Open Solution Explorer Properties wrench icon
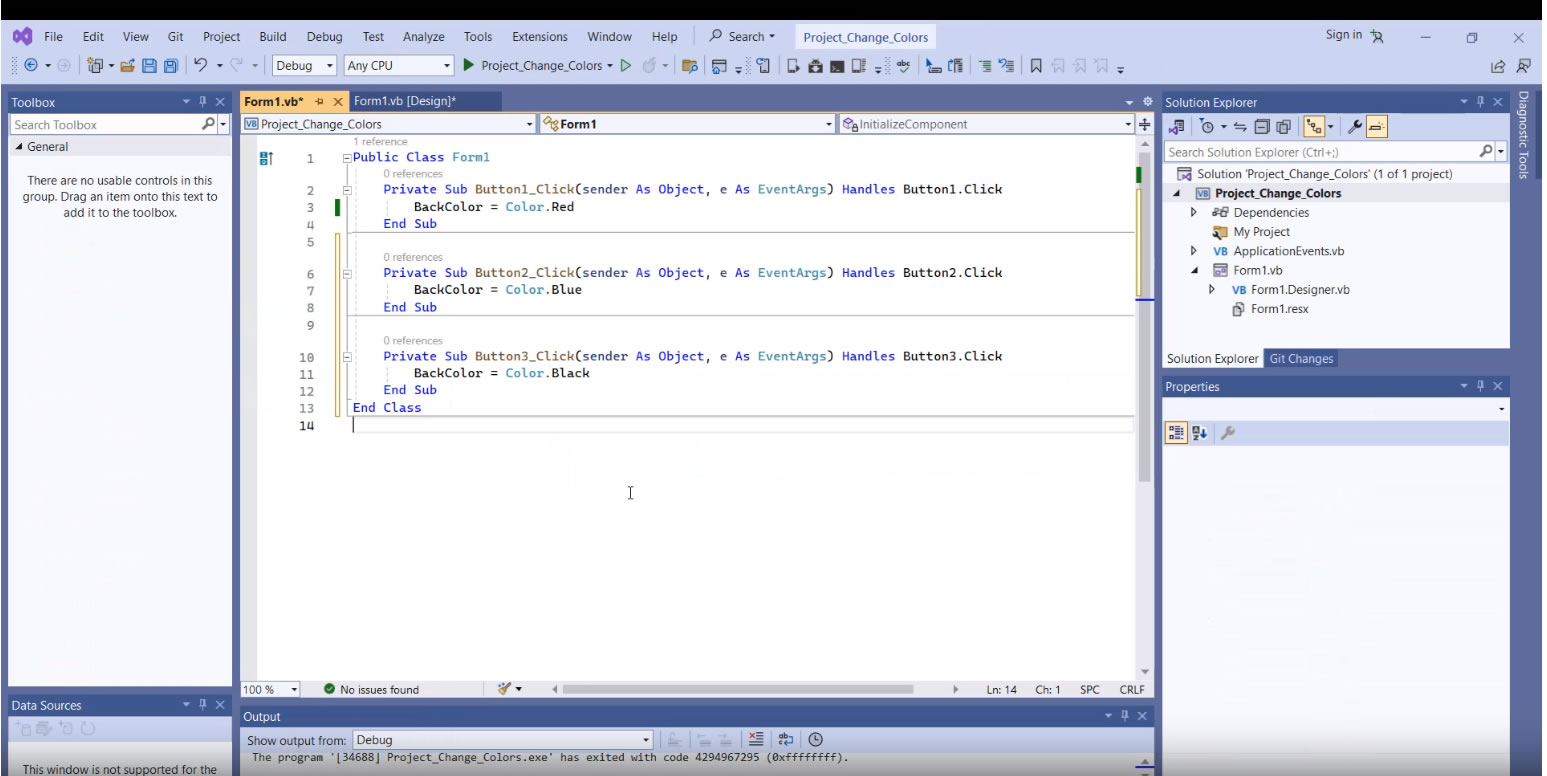Screen dimensions: 1547x776 (1355, 127)
